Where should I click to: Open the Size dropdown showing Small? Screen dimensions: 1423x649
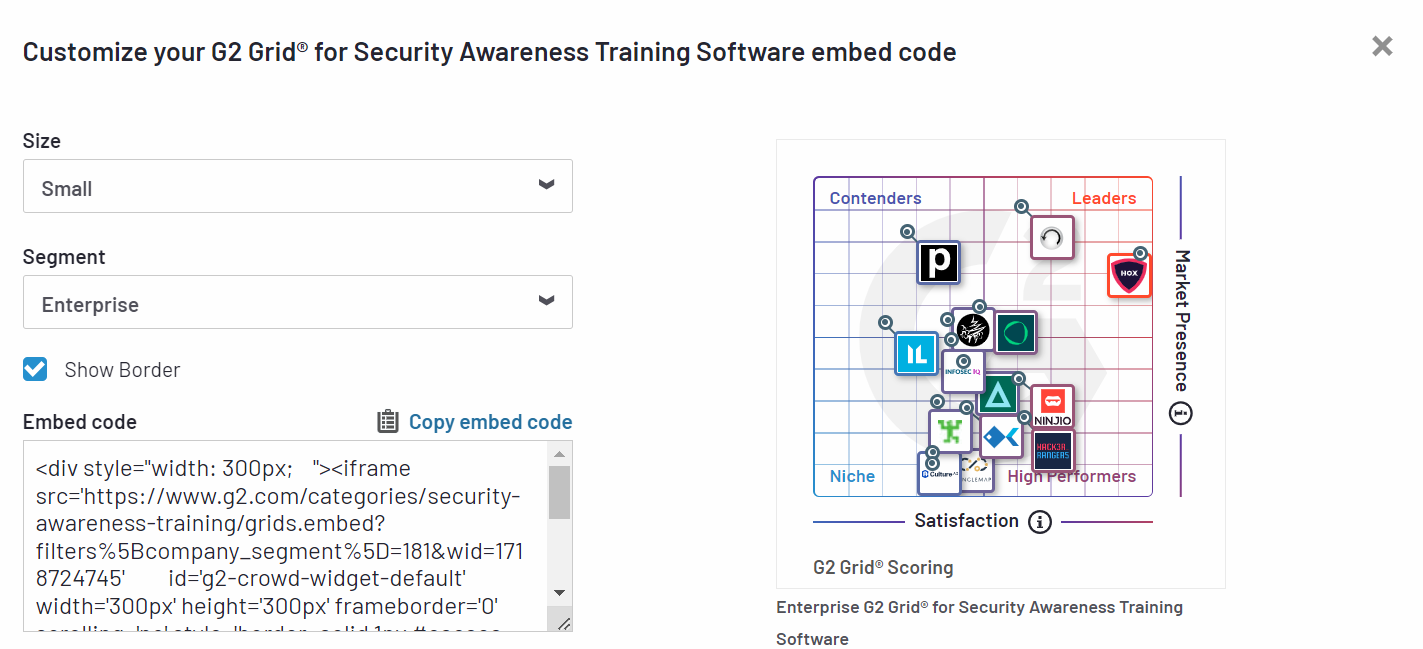[298, 186]
